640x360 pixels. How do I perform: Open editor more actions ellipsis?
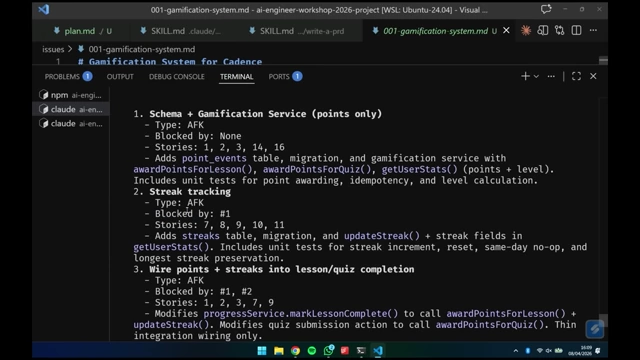(593, 31)
